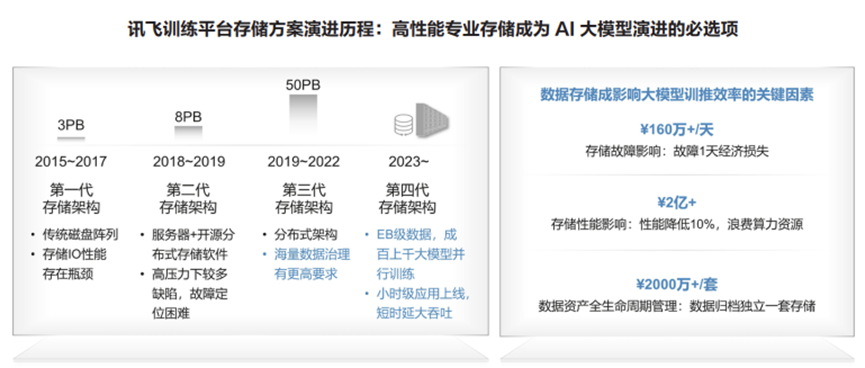Select the '2018~2019' year range

coord(189,162)
